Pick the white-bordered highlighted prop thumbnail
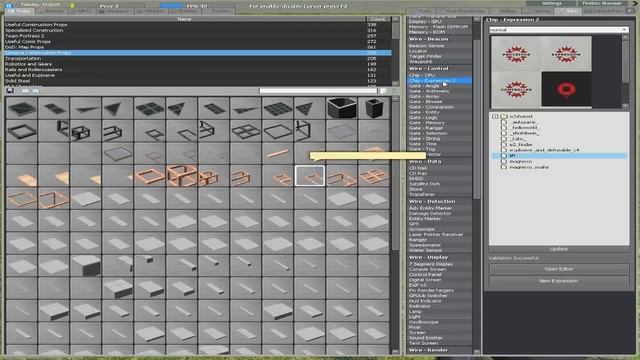Image resolution: width=640 pixels, height=360 pixels. (x=310, y=176)
